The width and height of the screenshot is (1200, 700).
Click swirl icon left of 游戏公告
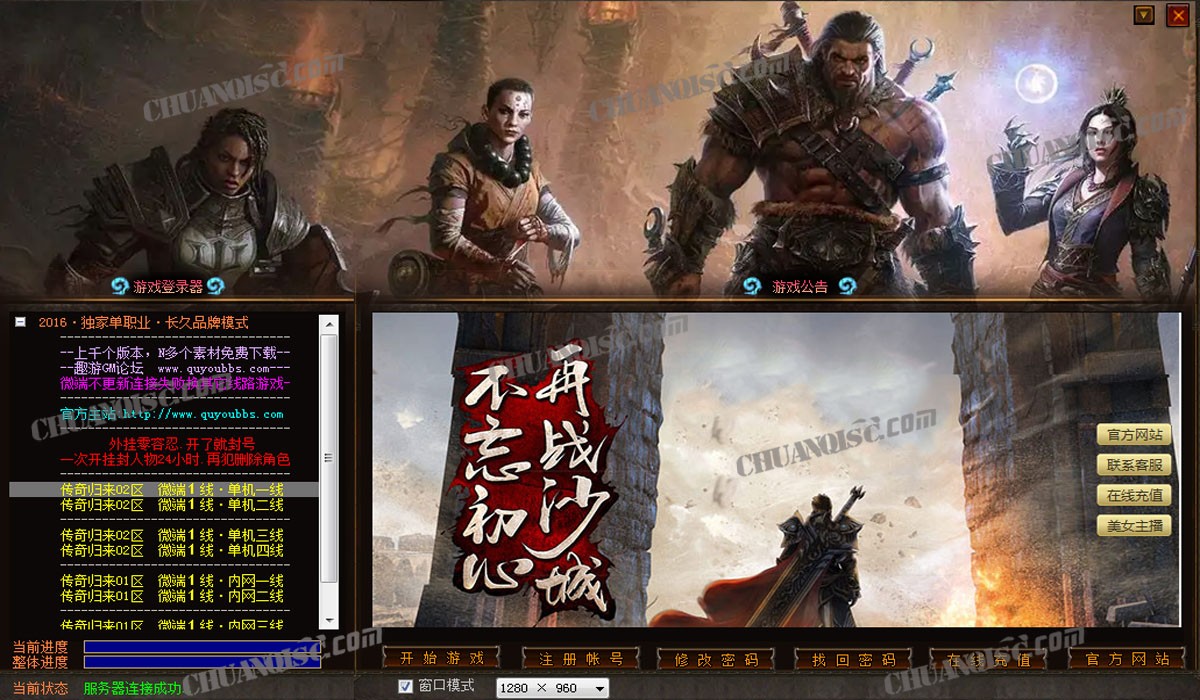[753, 287]
